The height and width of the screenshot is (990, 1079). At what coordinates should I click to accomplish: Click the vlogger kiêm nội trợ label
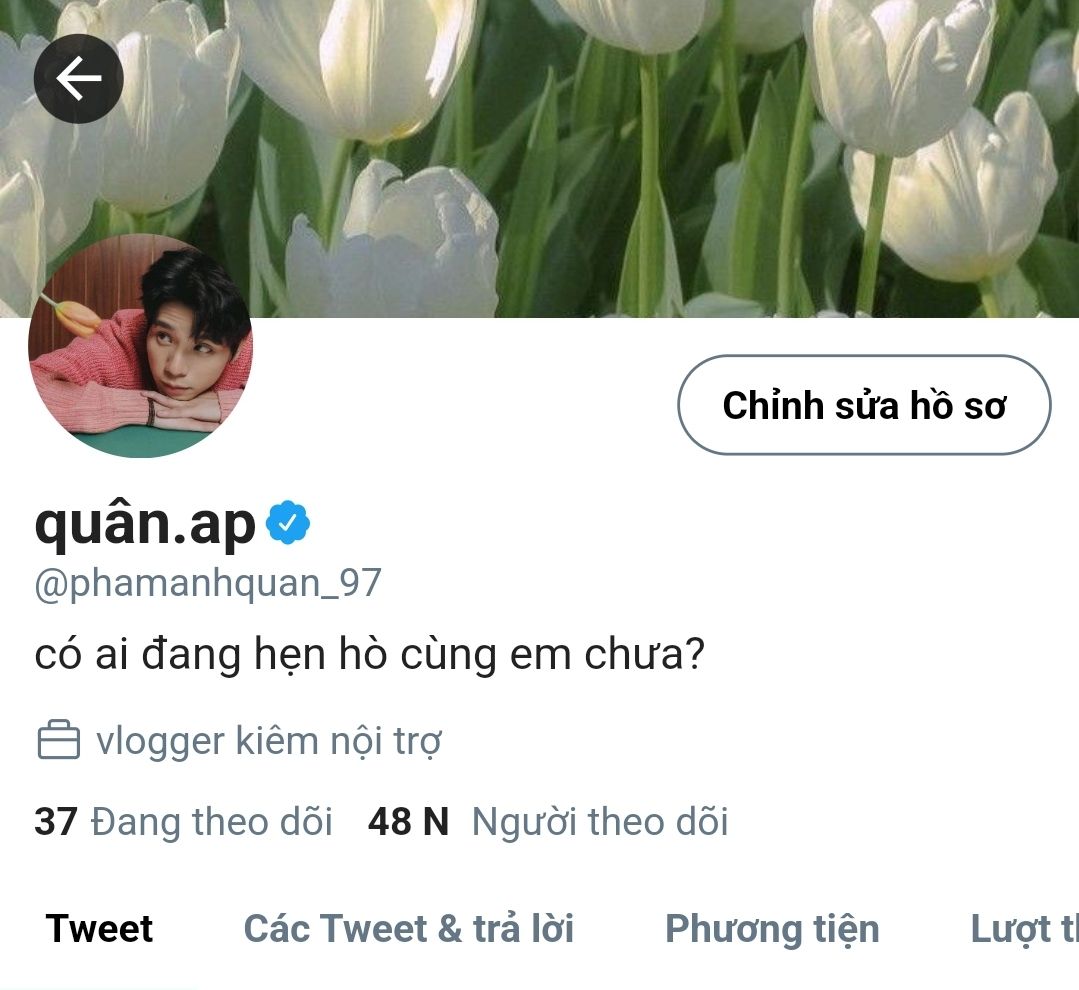(268, 742)
